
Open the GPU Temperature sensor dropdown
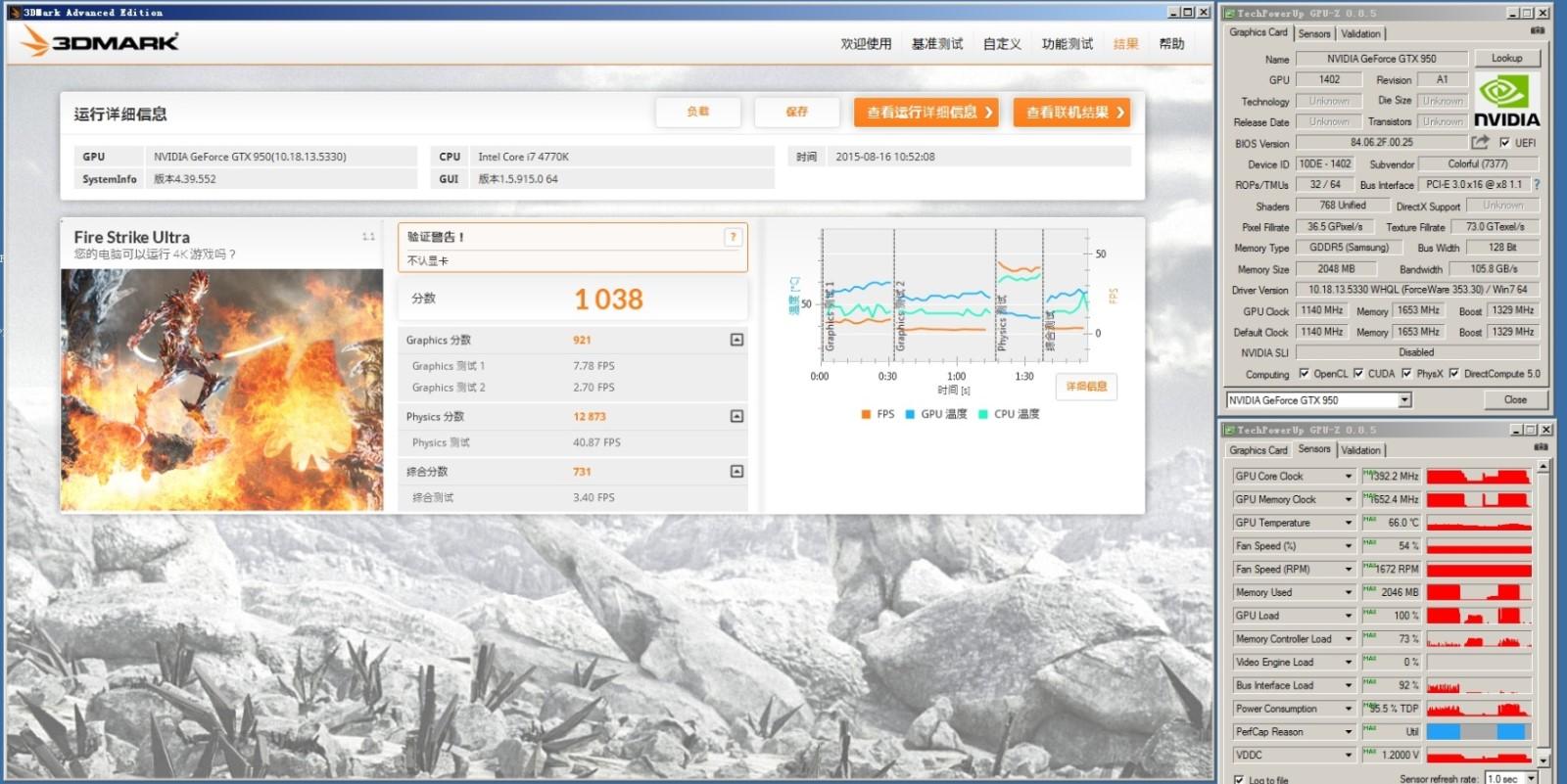point(1348,523)
